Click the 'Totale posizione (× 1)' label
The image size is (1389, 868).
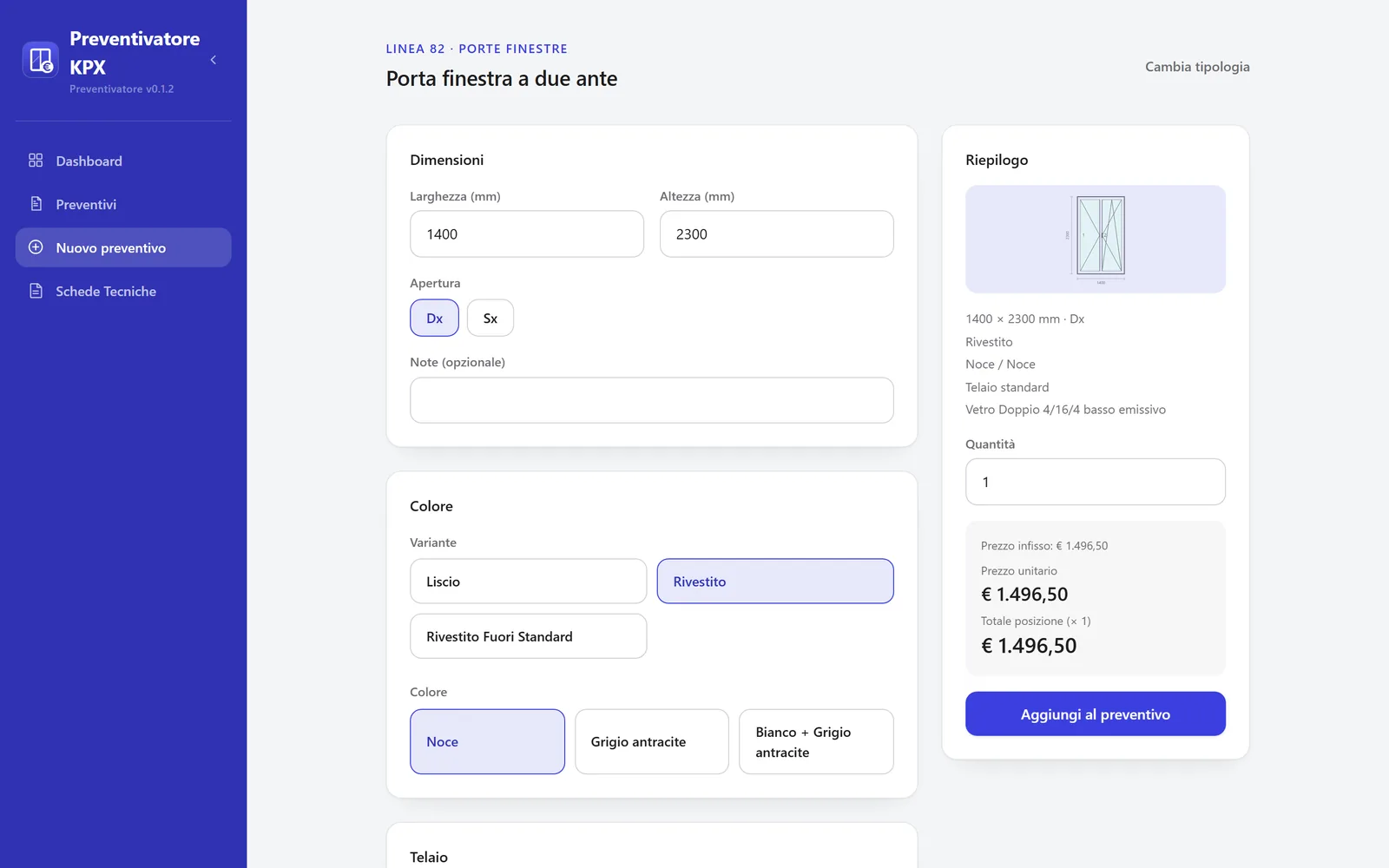[x=1036, y=621]
